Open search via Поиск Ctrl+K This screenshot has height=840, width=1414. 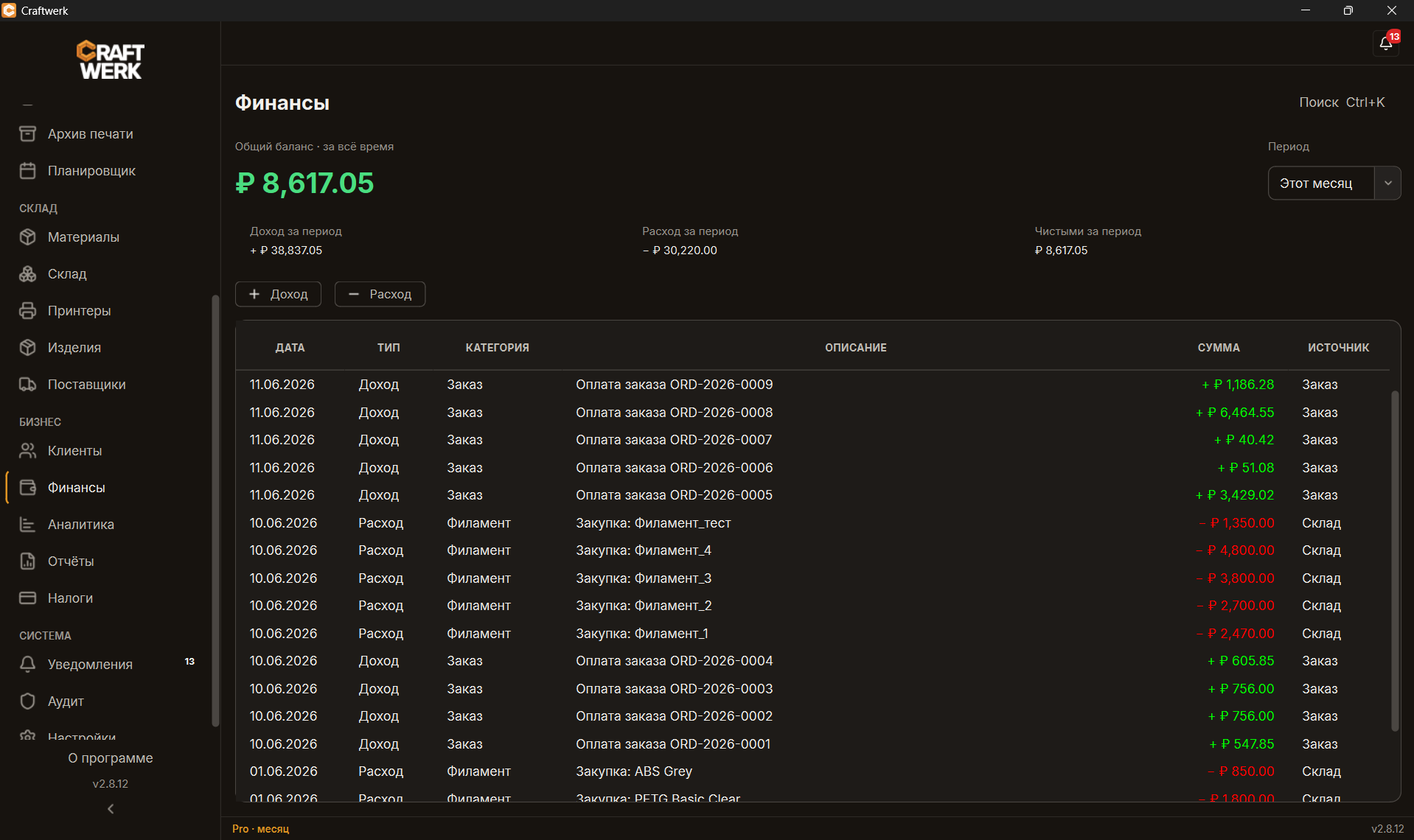(1342, 102)
